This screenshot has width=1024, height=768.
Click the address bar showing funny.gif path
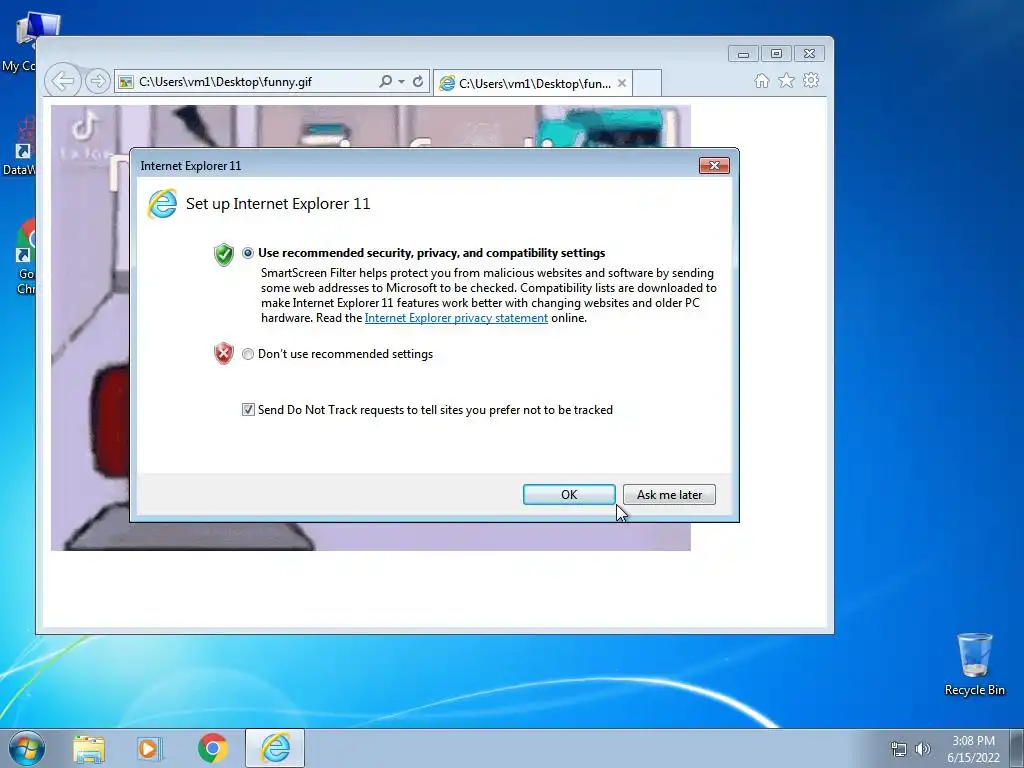[x=246, y=82]
